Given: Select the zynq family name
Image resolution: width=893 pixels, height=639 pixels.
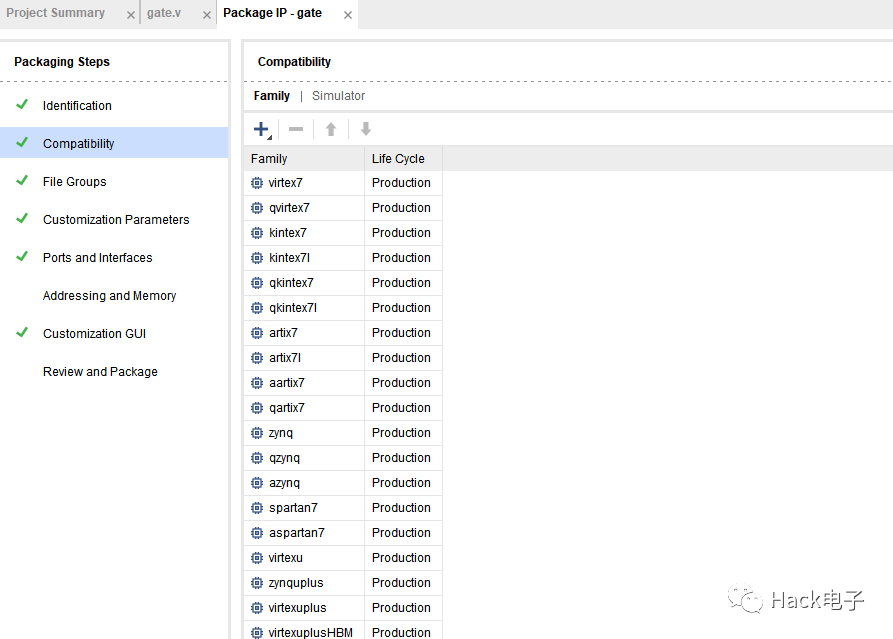Looking at the screenshot, I should 281,433.
